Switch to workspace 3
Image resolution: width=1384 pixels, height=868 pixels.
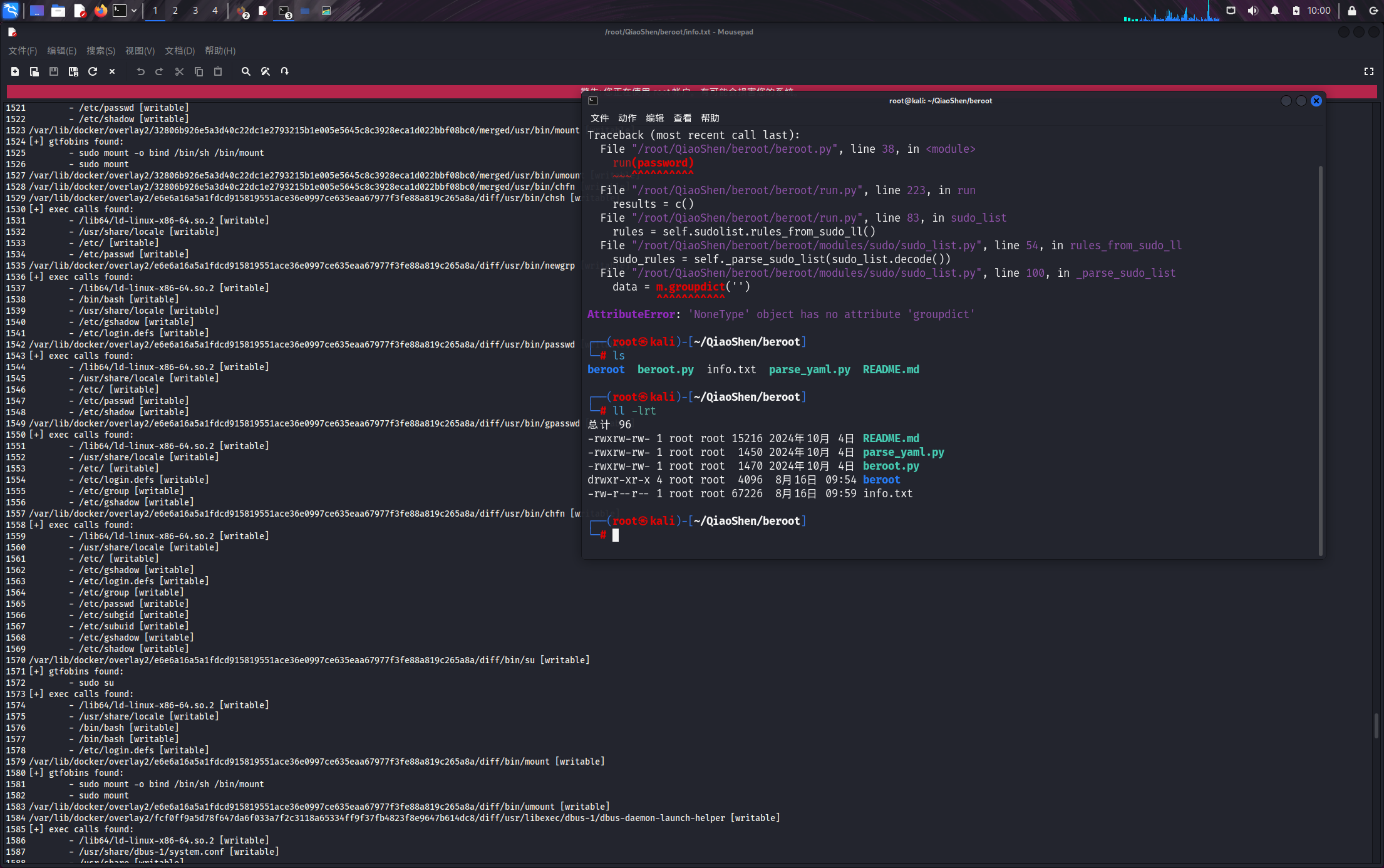[195, 11]
